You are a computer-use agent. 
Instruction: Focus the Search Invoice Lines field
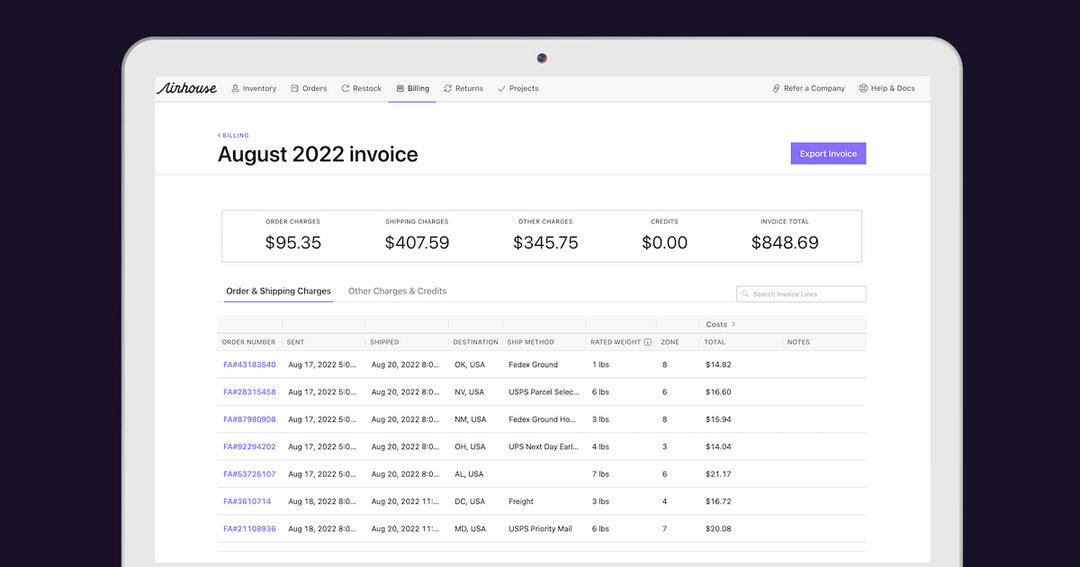coord(801,294)
